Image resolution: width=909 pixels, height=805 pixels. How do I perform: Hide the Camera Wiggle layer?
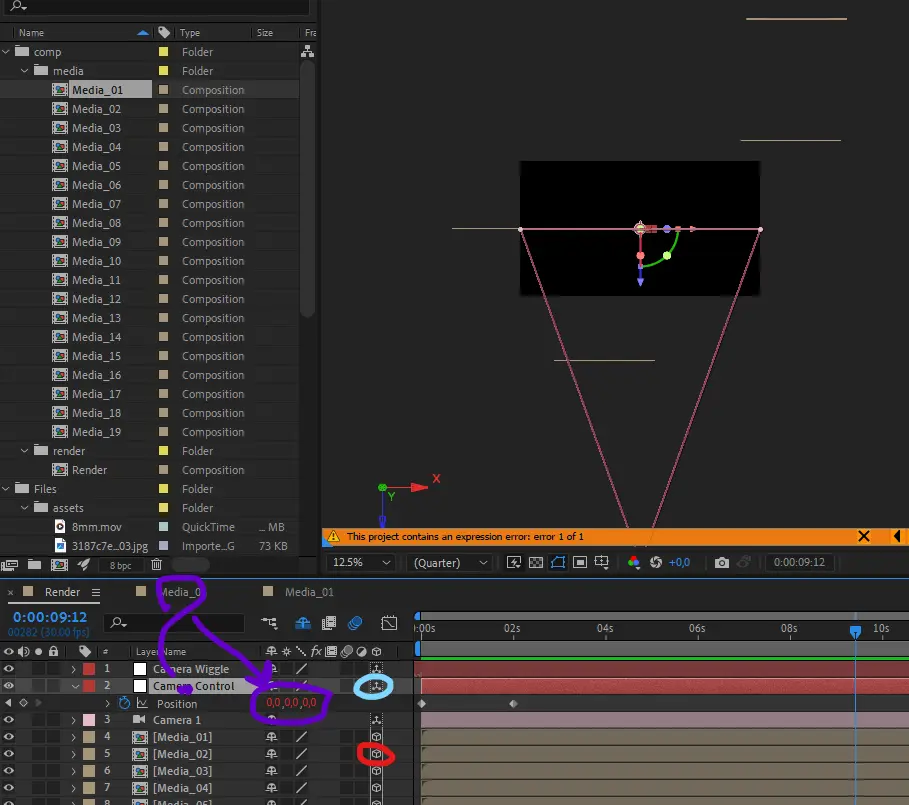[10, 669]
